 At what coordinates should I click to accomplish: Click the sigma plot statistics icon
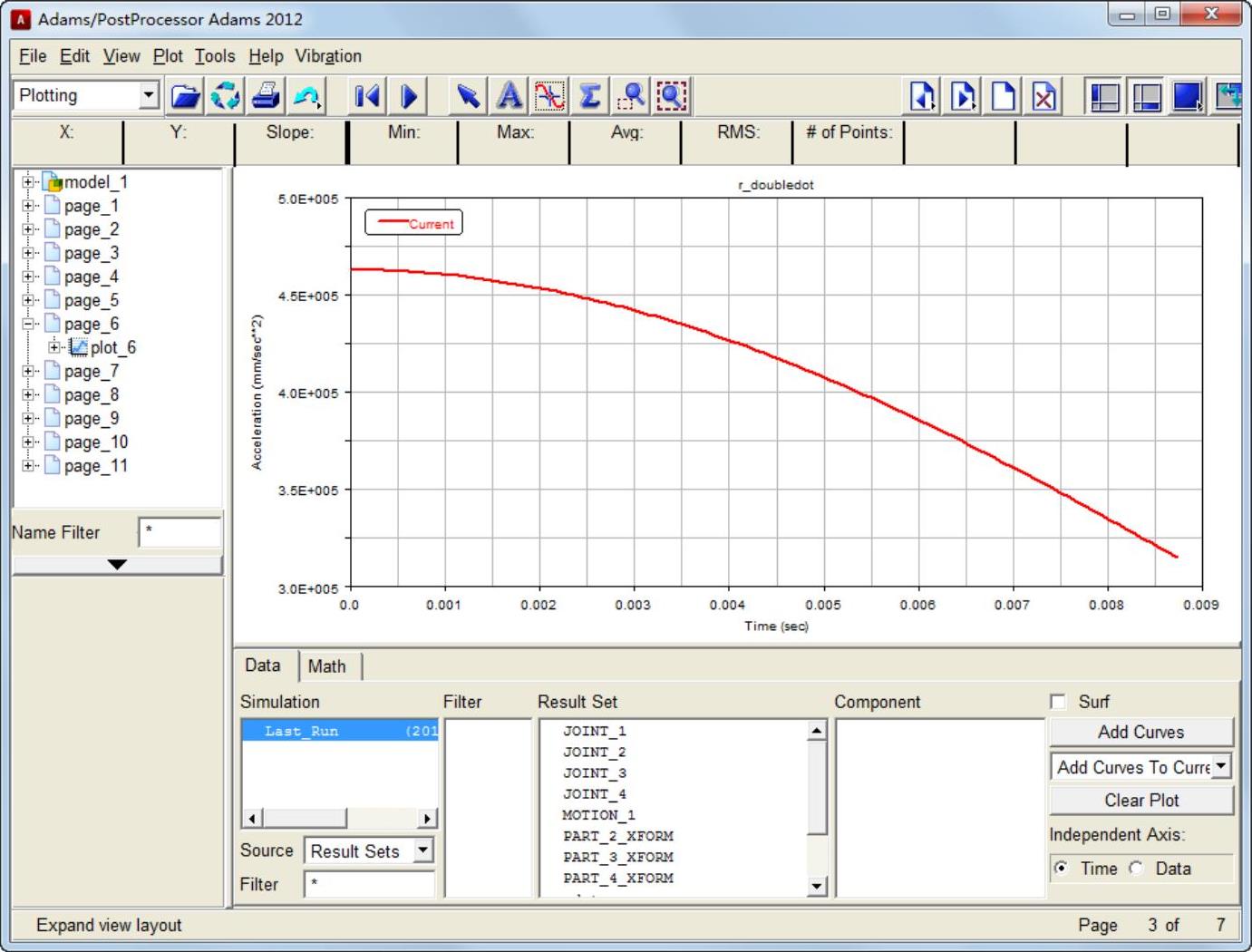pos(589,96)
